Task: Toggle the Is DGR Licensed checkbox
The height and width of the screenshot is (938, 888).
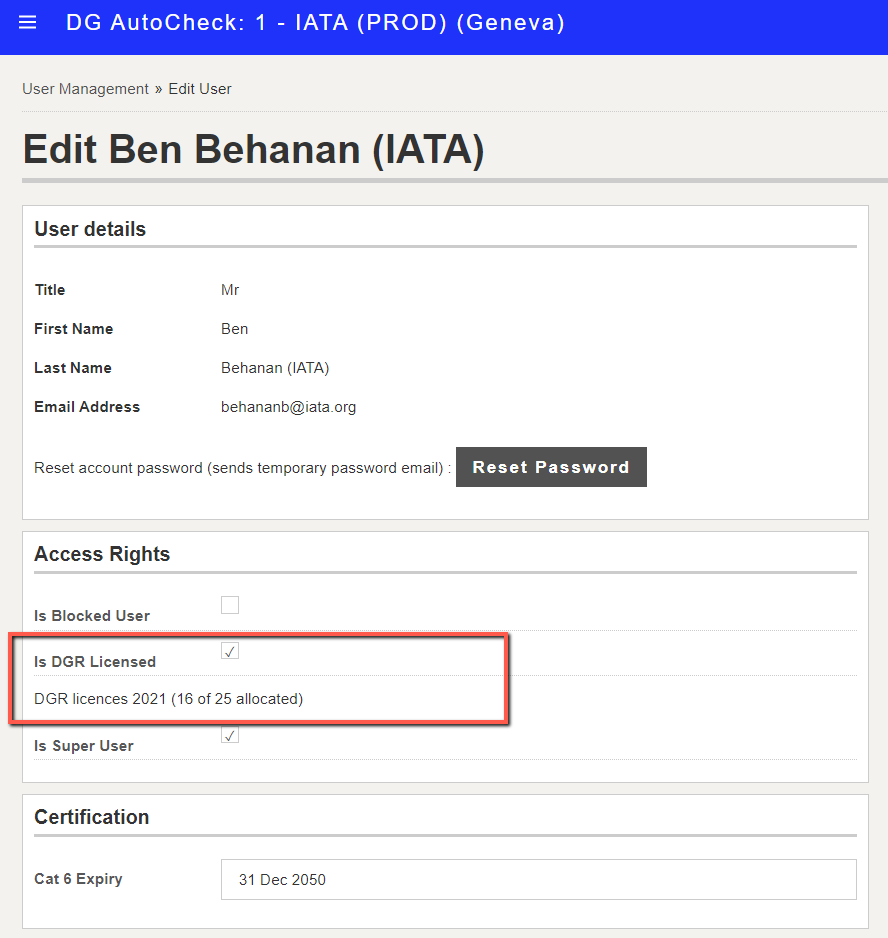Action: 230,650
